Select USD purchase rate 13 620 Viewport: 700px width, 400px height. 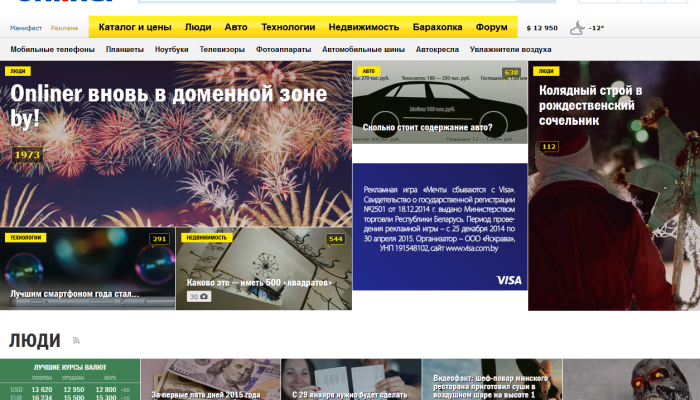point(42,390)
